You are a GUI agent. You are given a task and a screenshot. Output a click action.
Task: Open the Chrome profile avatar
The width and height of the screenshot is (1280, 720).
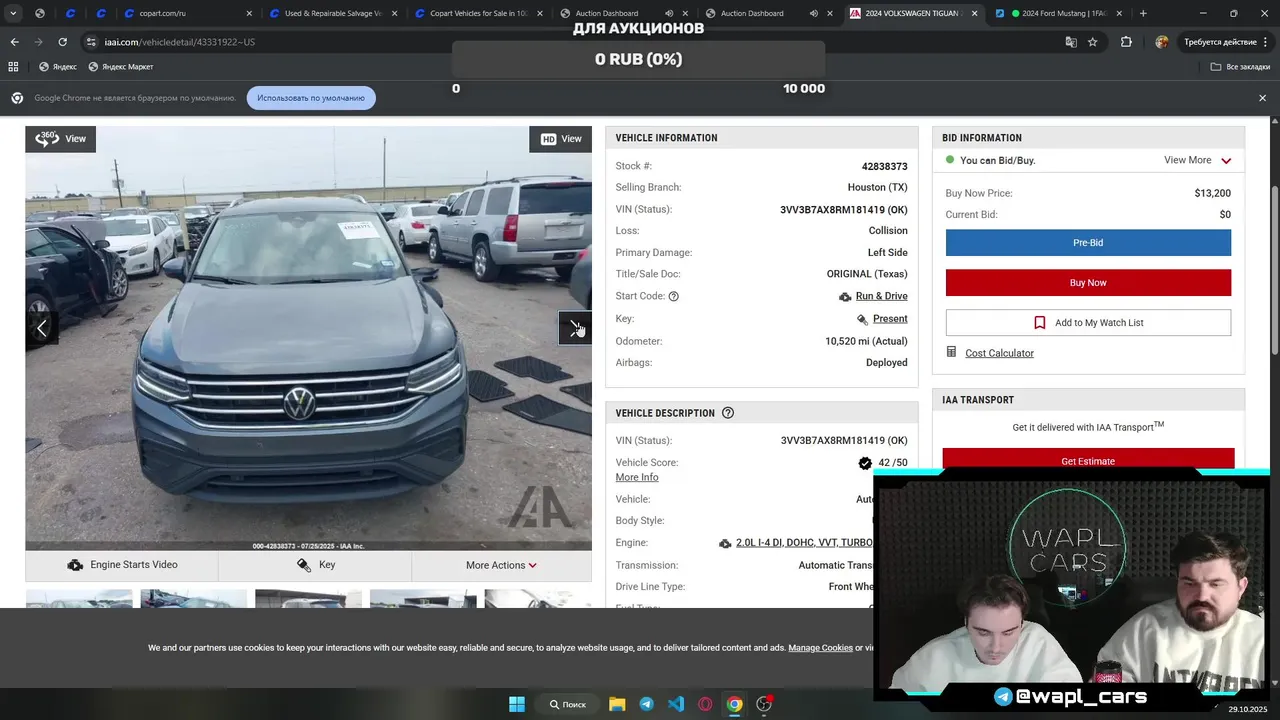(x=1162, y=42)
